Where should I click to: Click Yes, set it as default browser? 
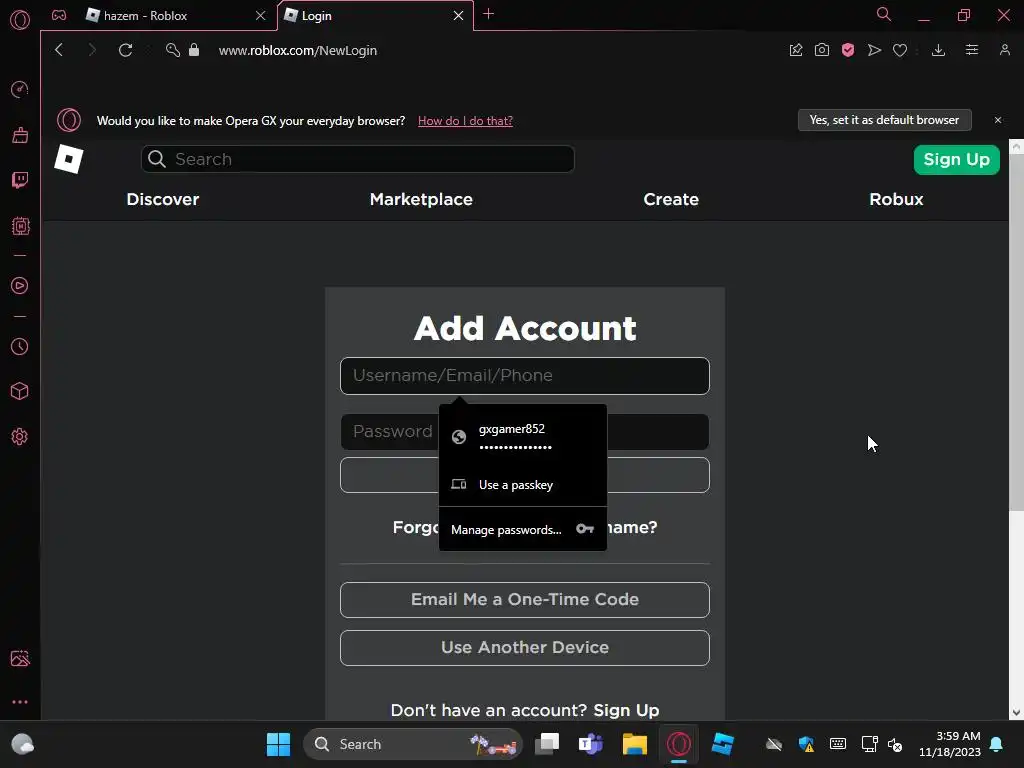coord(884,120)
